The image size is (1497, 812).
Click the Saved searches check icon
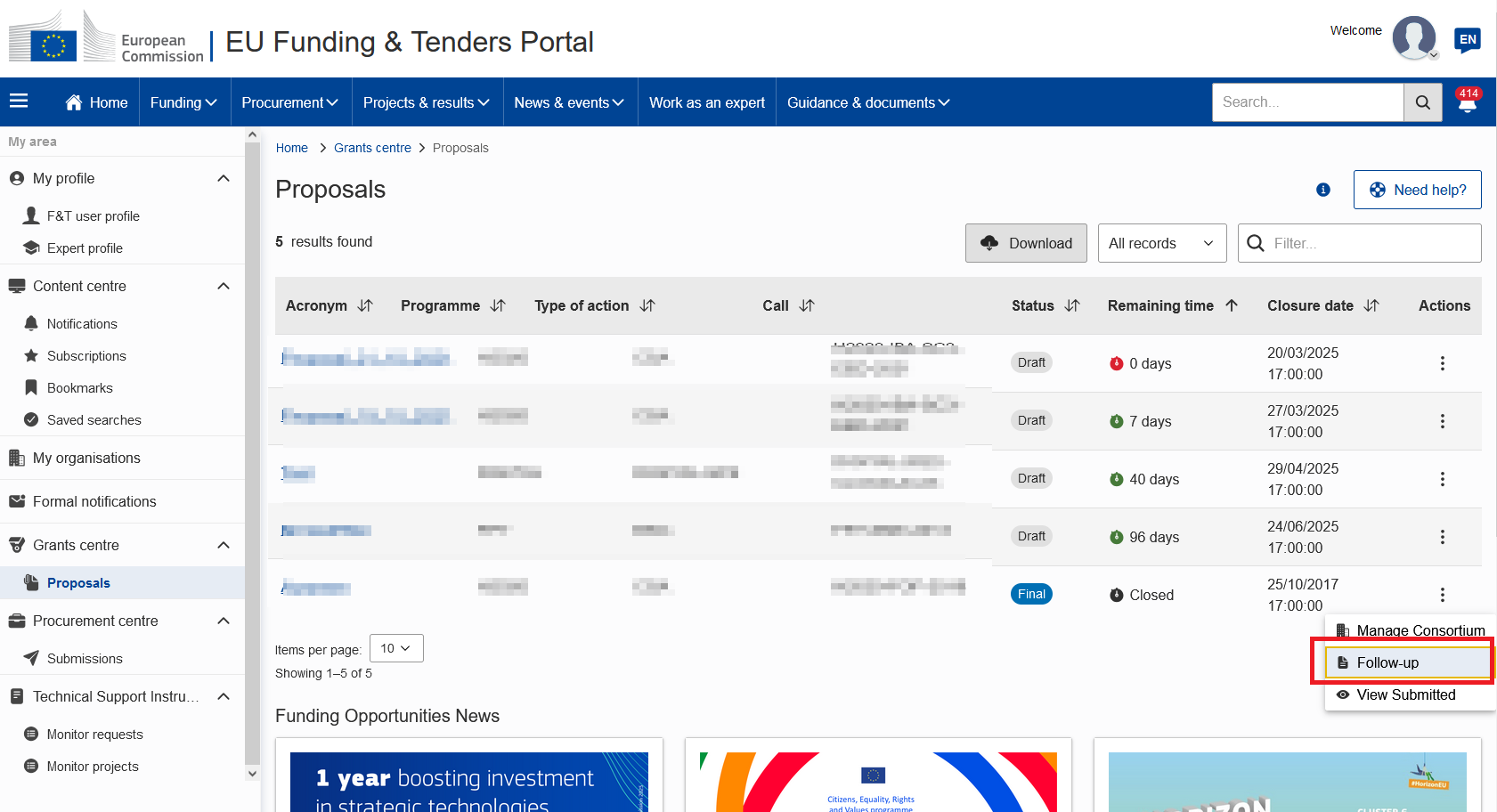tap(31, 419)
